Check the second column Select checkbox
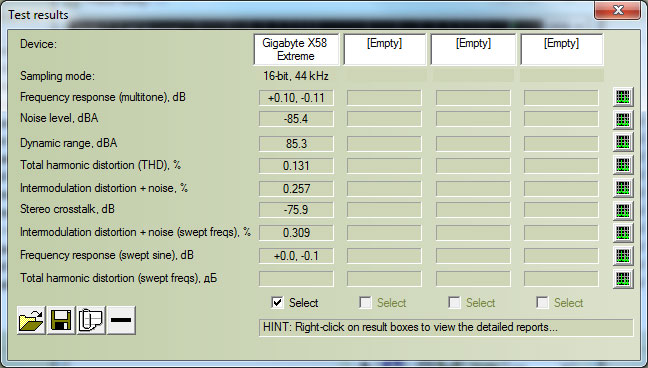648x368 pixels. point(365,303)
